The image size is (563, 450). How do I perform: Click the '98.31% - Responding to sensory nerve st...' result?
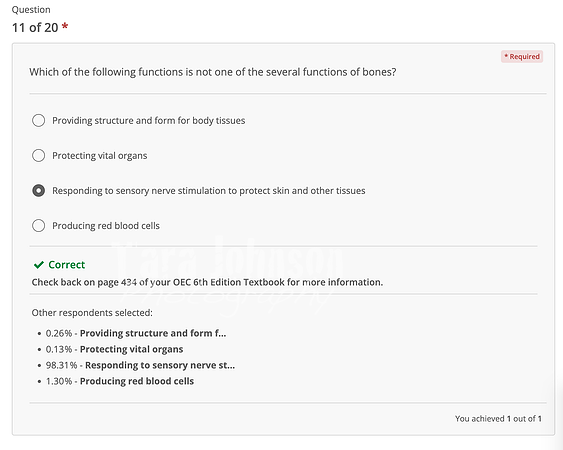coord(140,365)
